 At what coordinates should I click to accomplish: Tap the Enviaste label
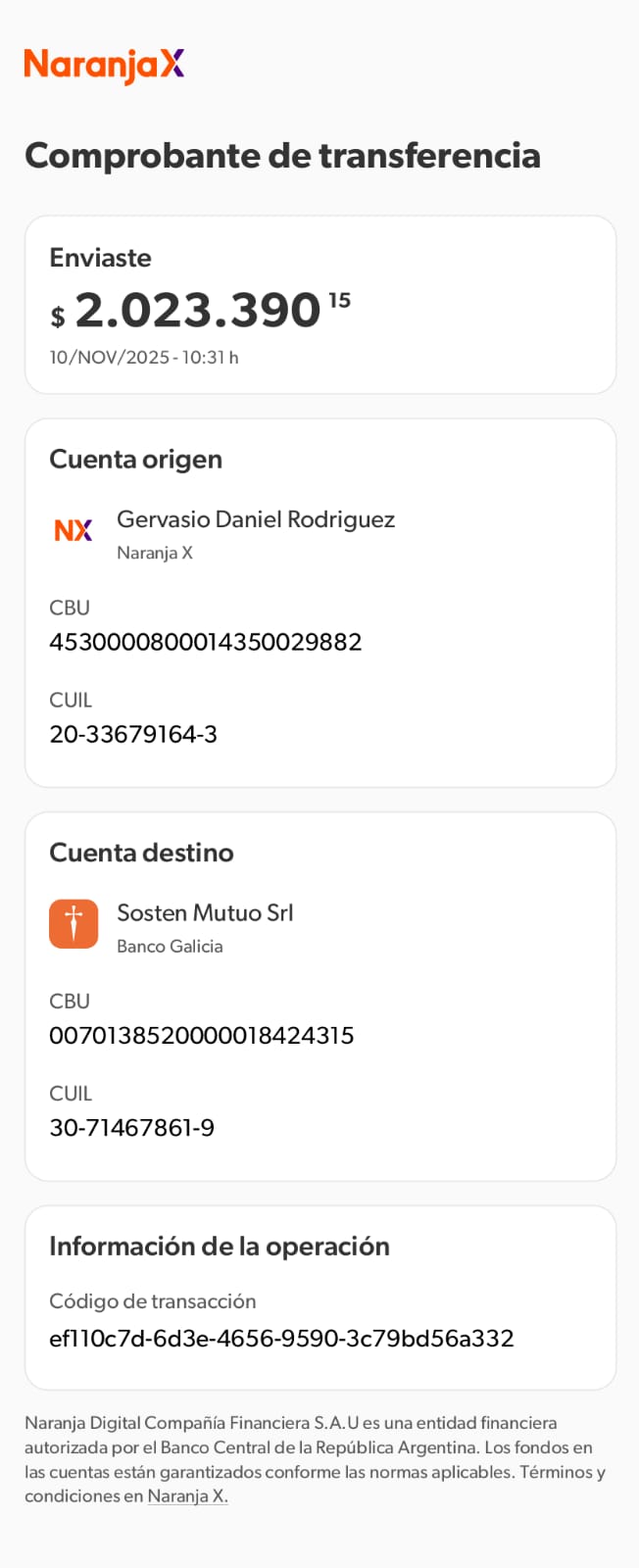click(x=100, y=258)
